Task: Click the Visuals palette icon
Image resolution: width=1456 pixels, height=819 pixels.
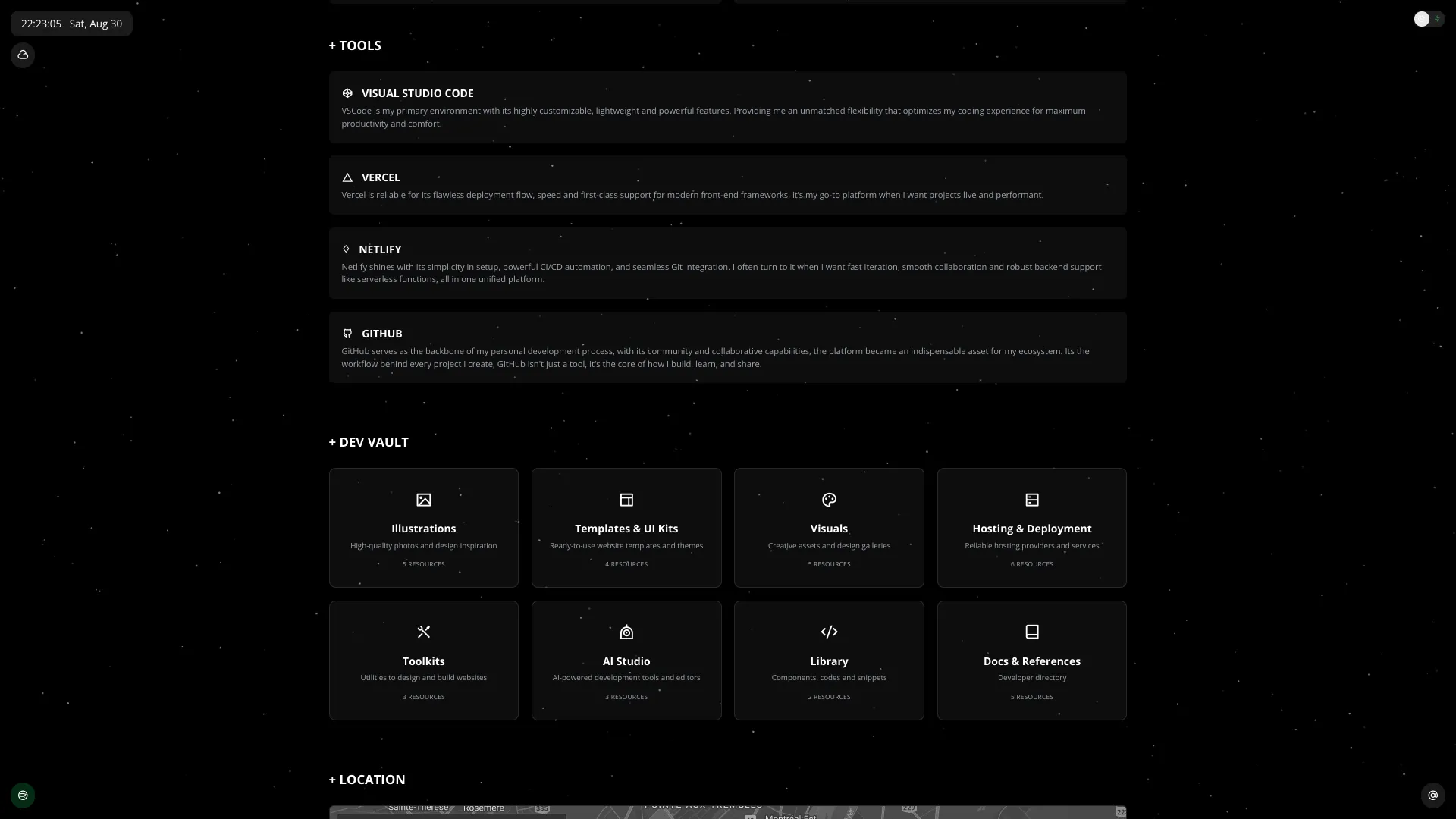Action: coord(829,500)
